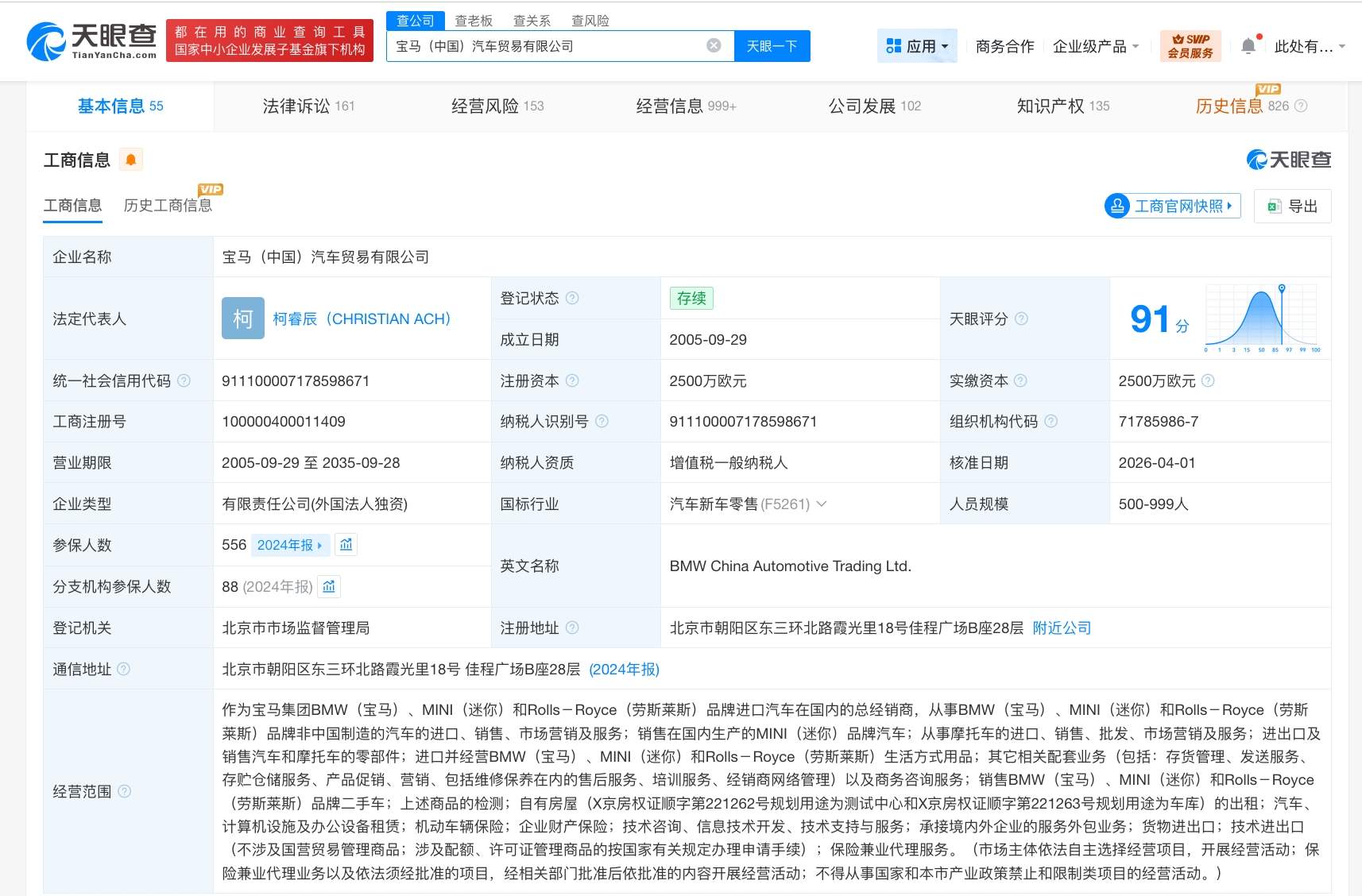The height and width of the screenshot is (896, 1362).
Task: Open the chart icon beside 2024年报 for 参保人数
Action: pos(346,545)
